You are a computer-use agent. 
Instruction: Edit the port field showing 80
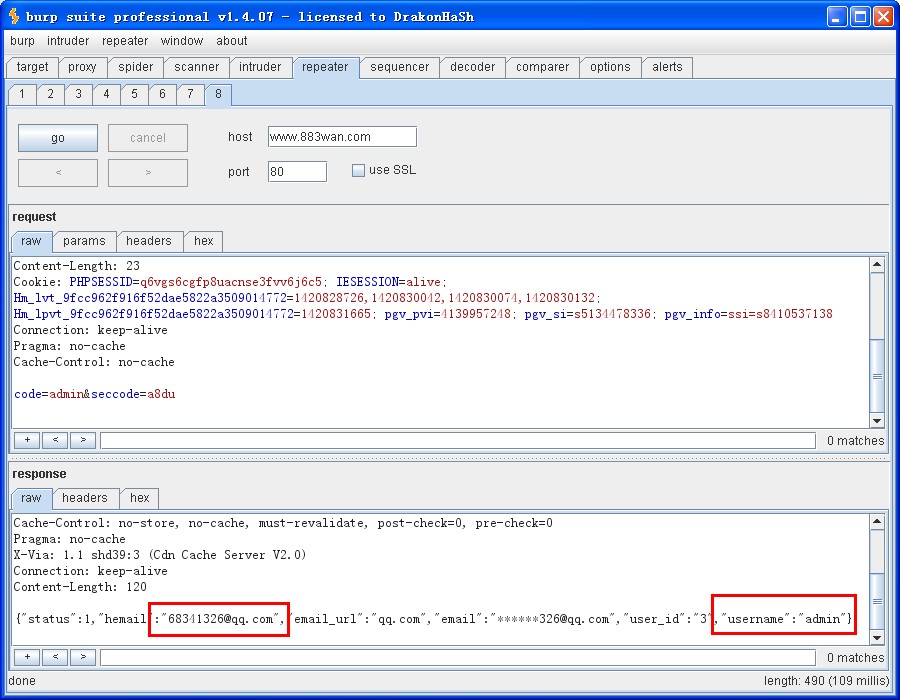(297, 172)
